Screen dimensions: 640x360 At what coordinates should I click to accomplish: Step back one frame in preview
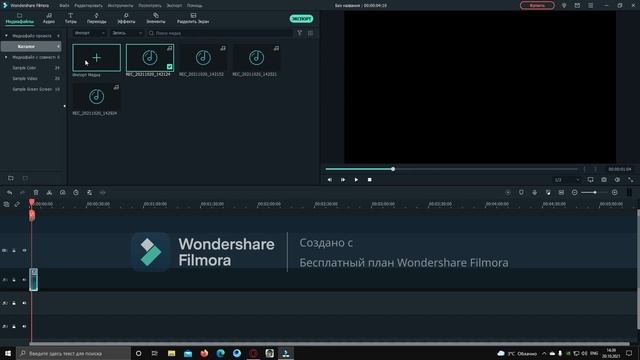[329, 180]
